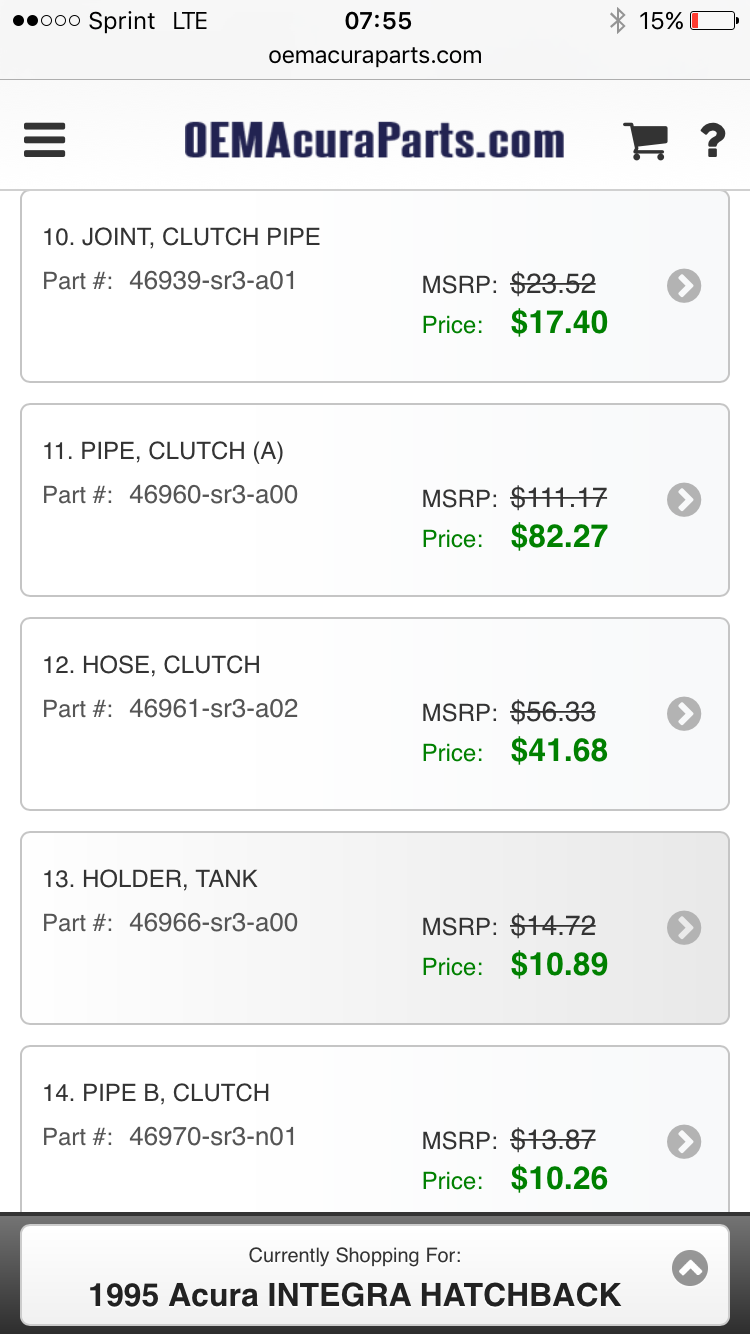Select item 11 PIPE, CLUTCH (A) title
The width and height of the screenshot is (750, 1334).
[x=163, y=451]
